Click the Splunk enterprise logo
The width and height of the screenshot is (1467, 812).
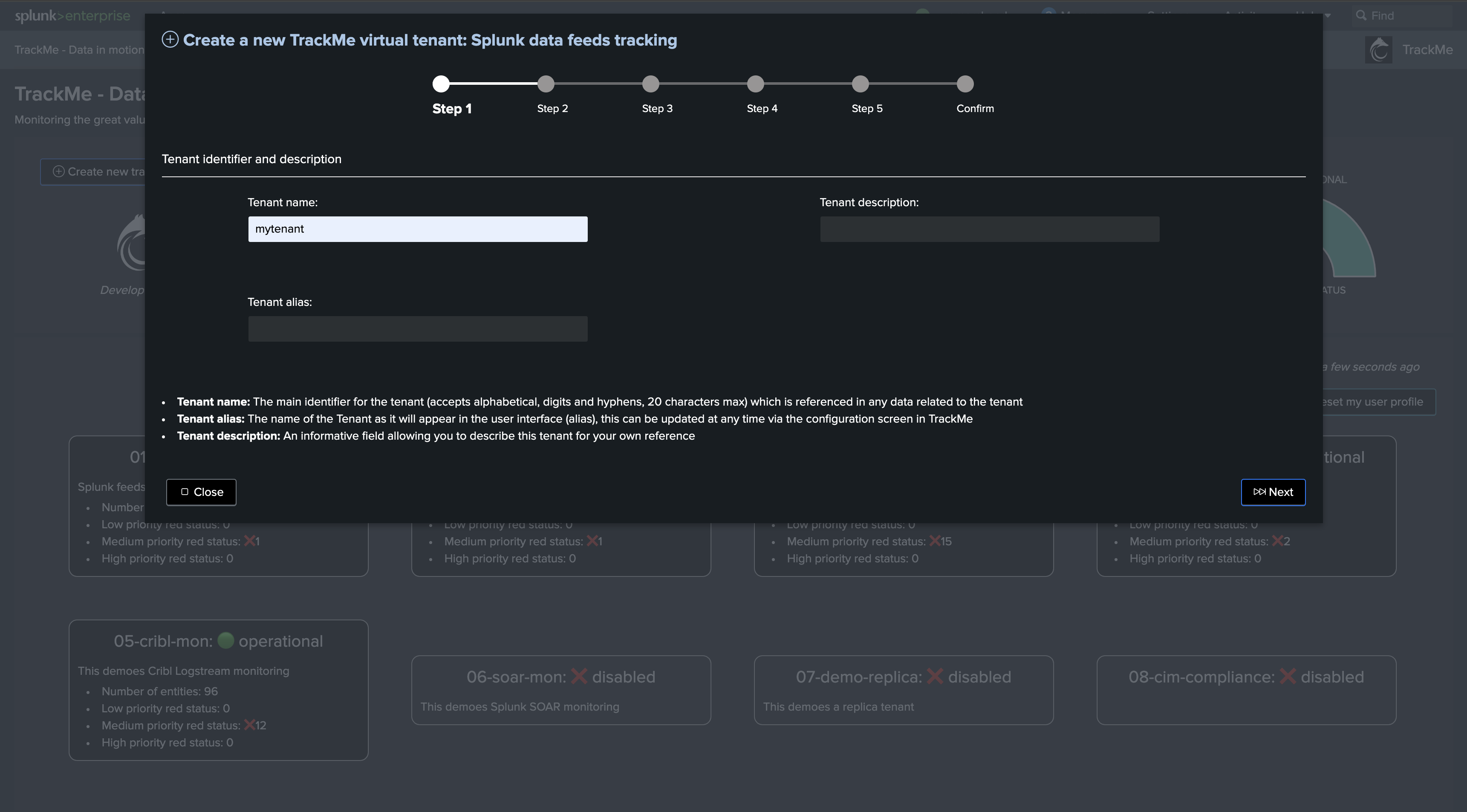[72, 15]
